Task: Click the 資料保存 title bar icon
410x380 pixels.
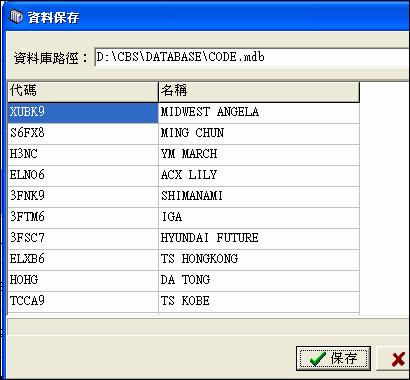Action: point(16,17)
